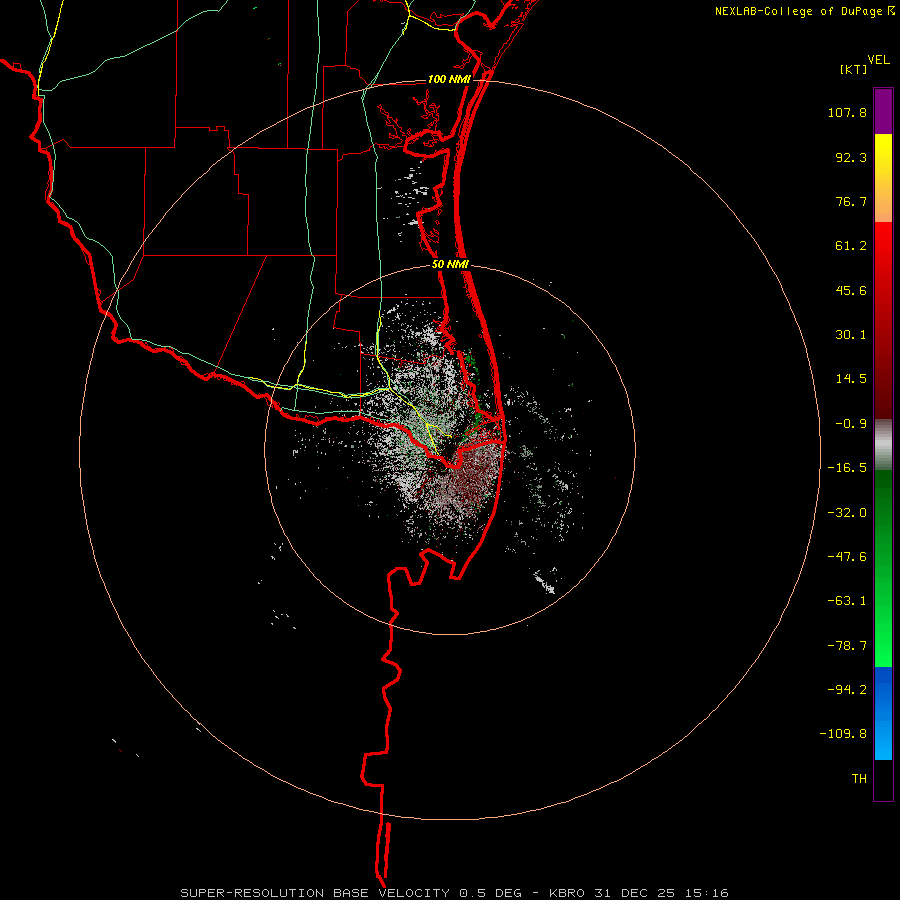Click the 76.7 value on velocity scale
Screen dimensions: 900x900
[851, 201]
